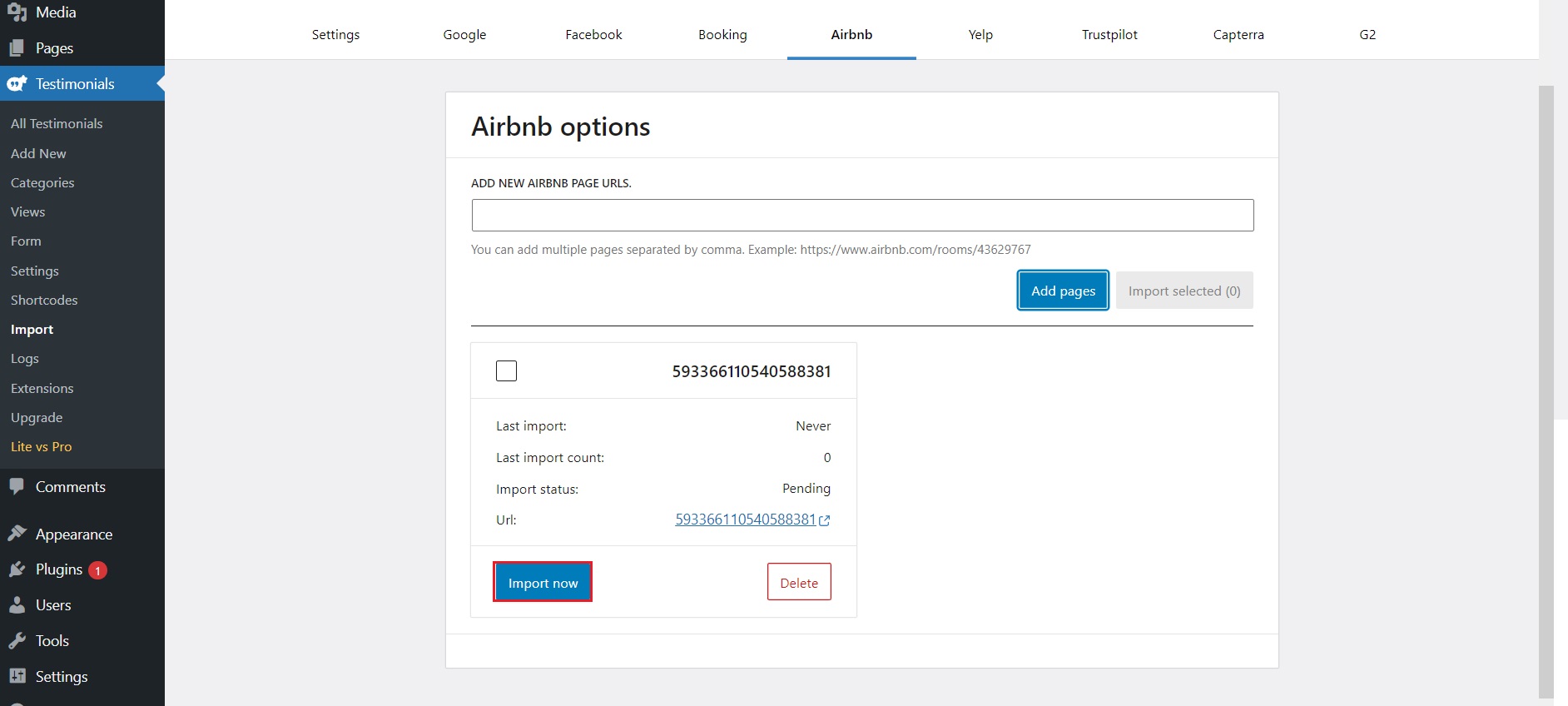Open Extensions submenu item
Viewport: 1568px width, 706px height.
coord(42,388)
